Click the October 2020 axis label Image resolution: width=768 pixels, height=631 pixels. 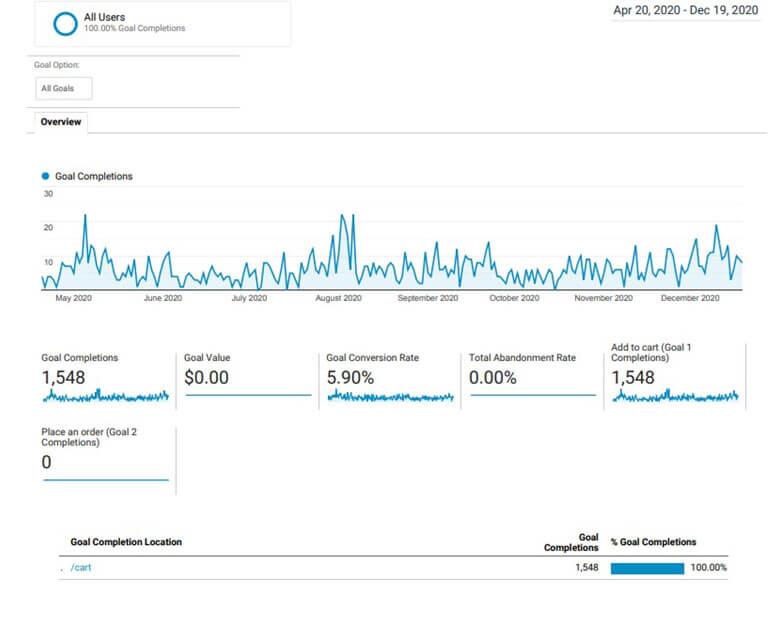[514, 298]
